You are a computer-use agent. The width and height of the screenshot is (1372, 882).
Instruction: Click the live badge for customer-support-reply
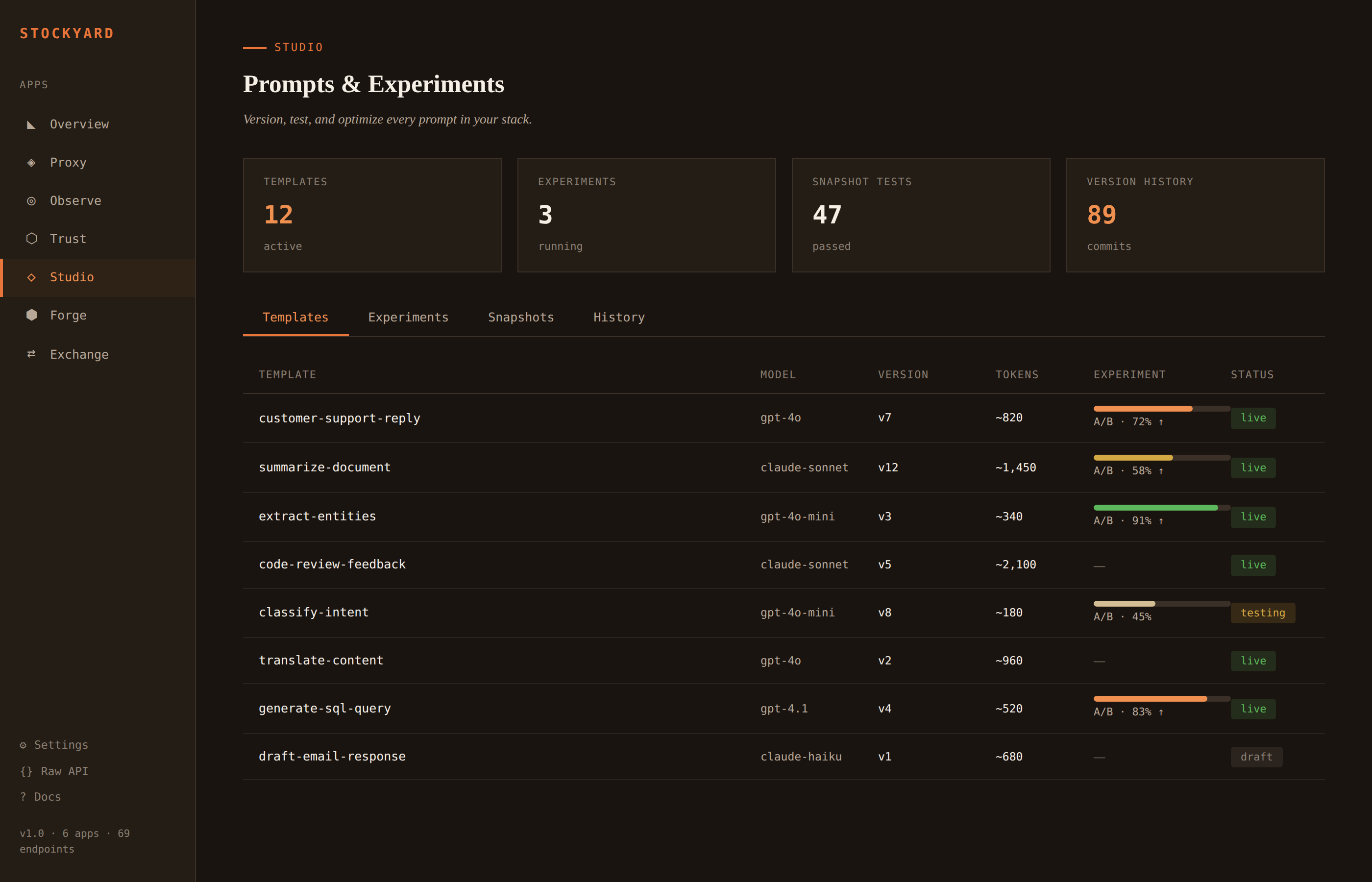(x=1253, y=417)
